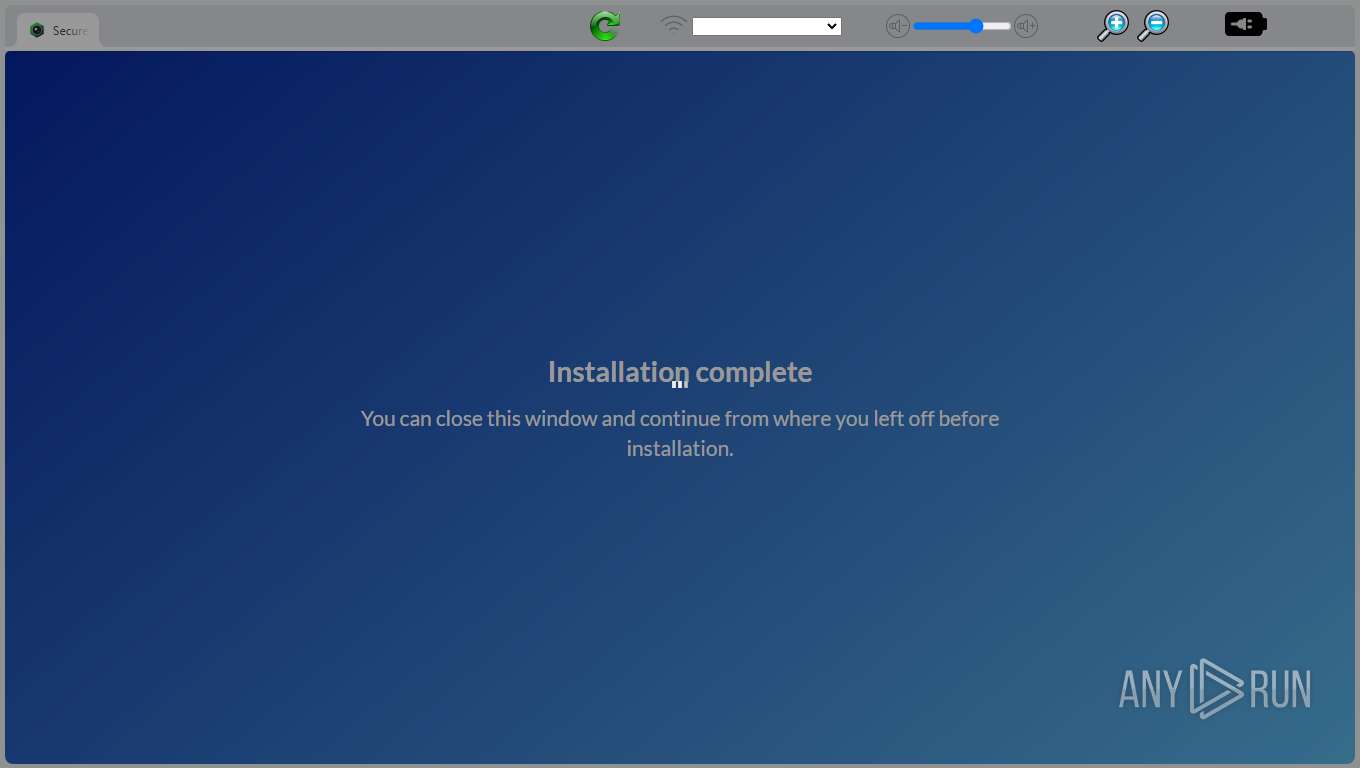Click the battery plug power icon
Image resolution: width=1360 pixels, height=768 pixels.
pyautogui.click(x=1246, y=24)
